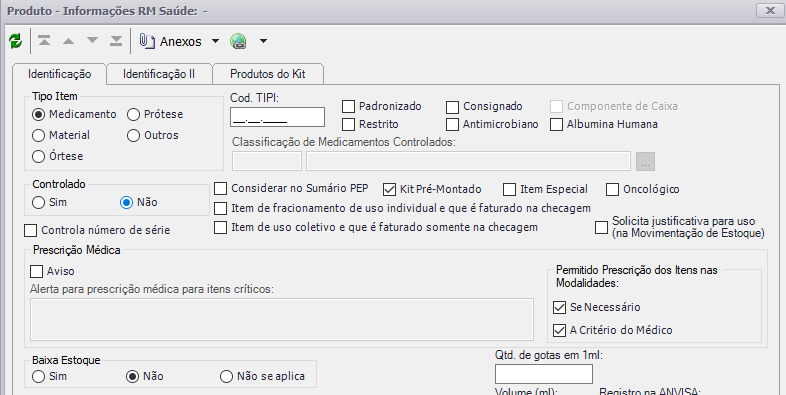Close the Produto window
Image resolution: width=786 pixels, height=395 pixels.
[x=769, y=10]
